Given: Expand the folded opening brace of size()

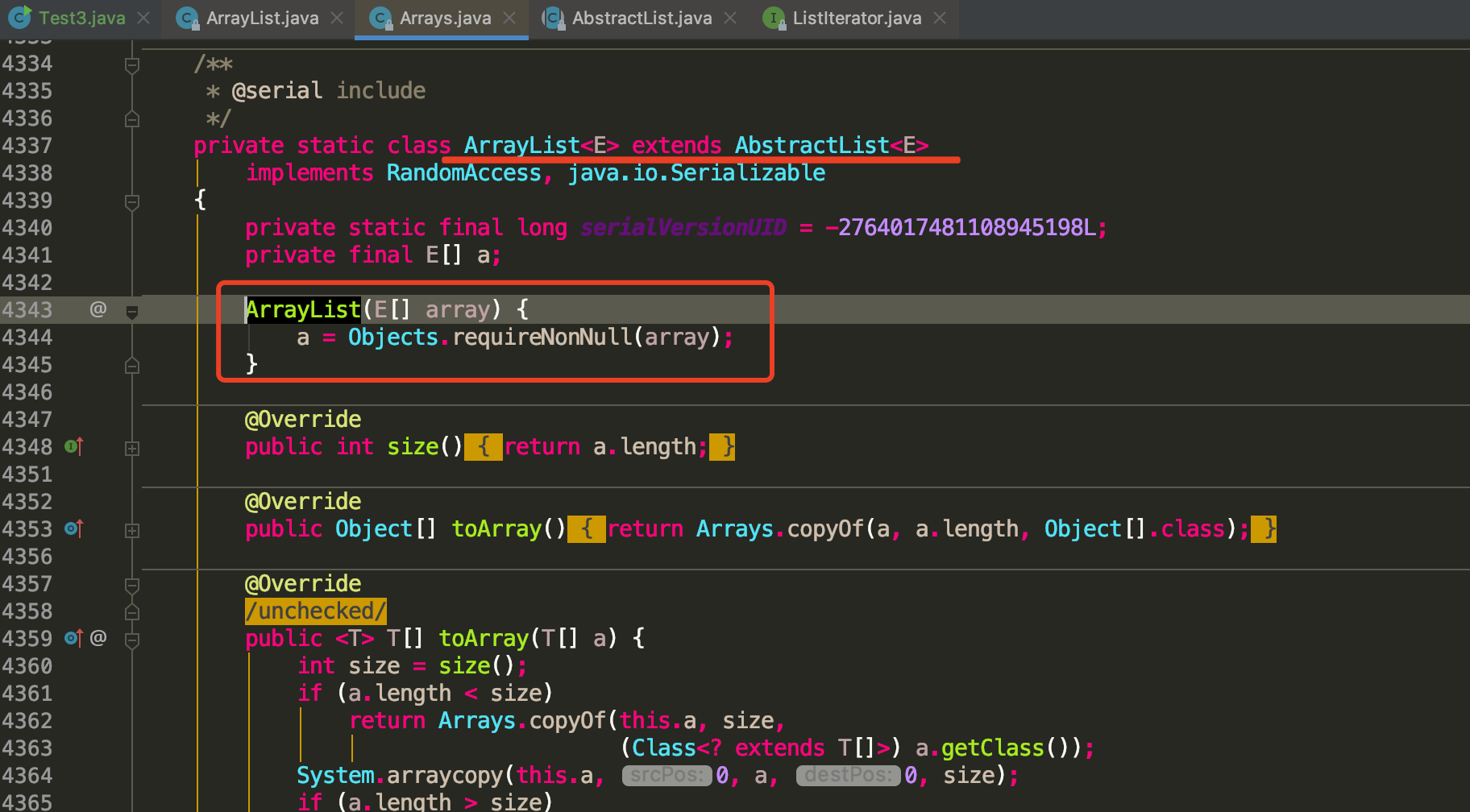Looking at the screenshot, I should pyautogui.click(x=484, y=446).
